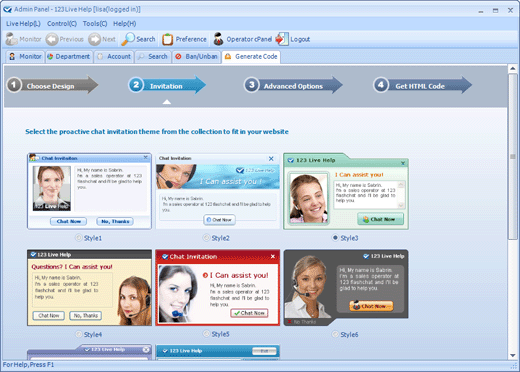Click the Generate Code tab's icon
Screen dimensions: 520x372
228,56
